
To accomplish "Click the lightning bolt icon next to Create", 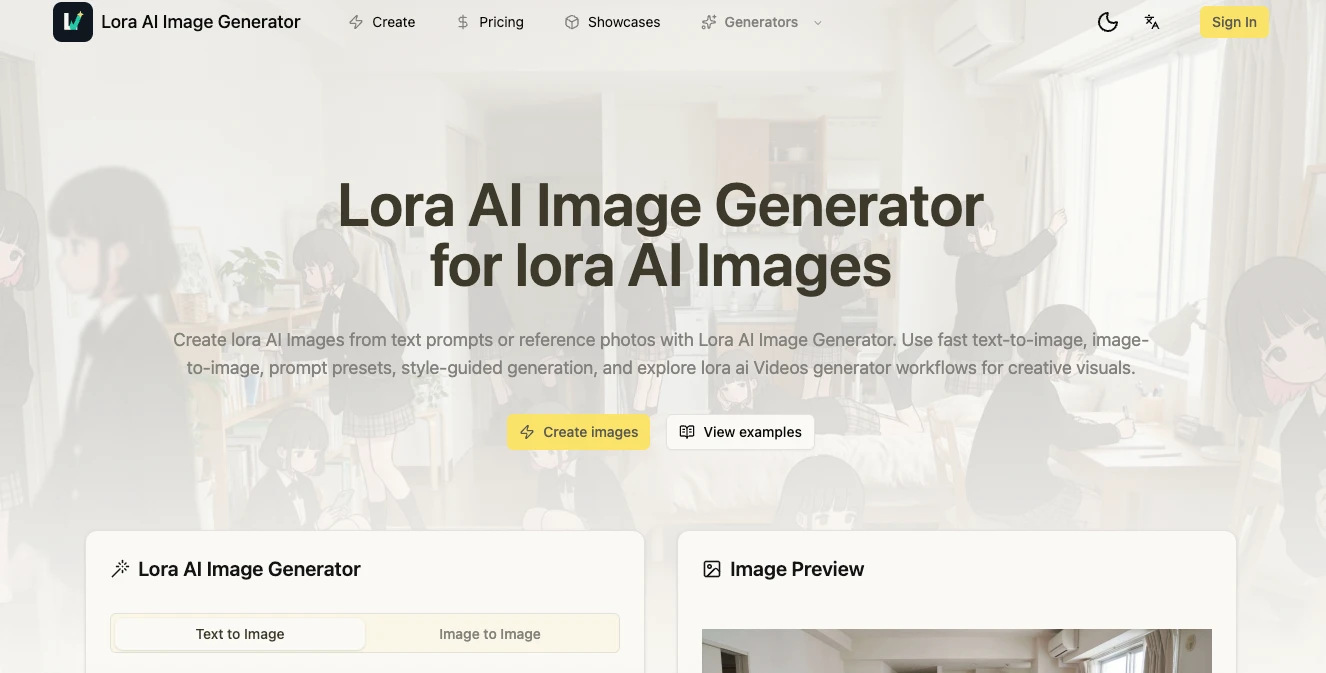I will tap(356, 22).
